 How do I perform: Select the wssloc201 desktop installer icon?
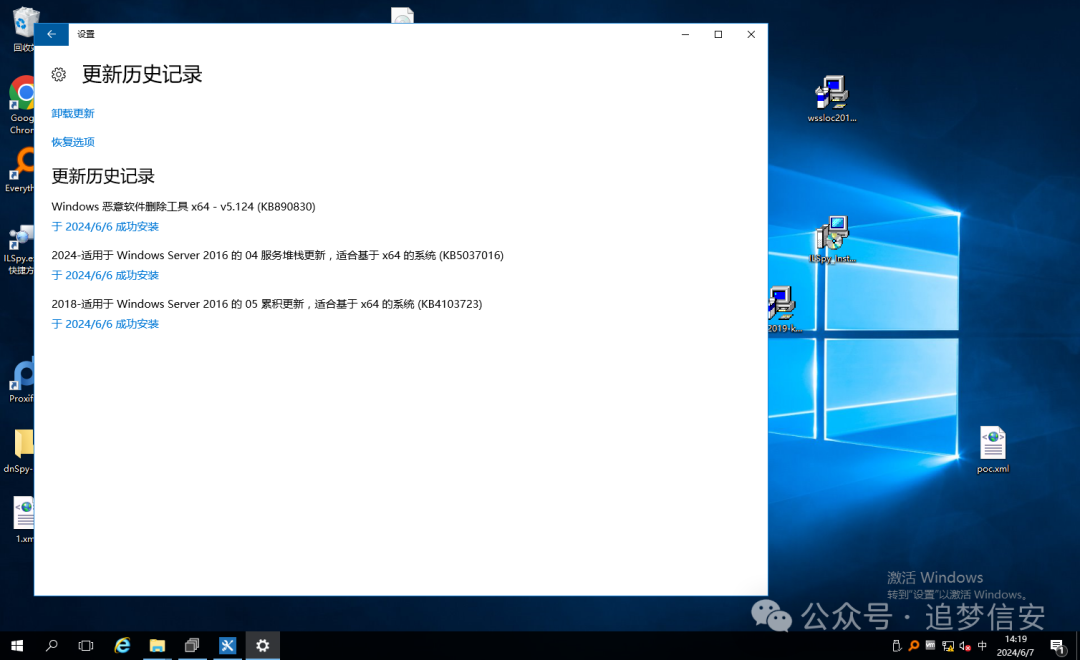(832, 99)
